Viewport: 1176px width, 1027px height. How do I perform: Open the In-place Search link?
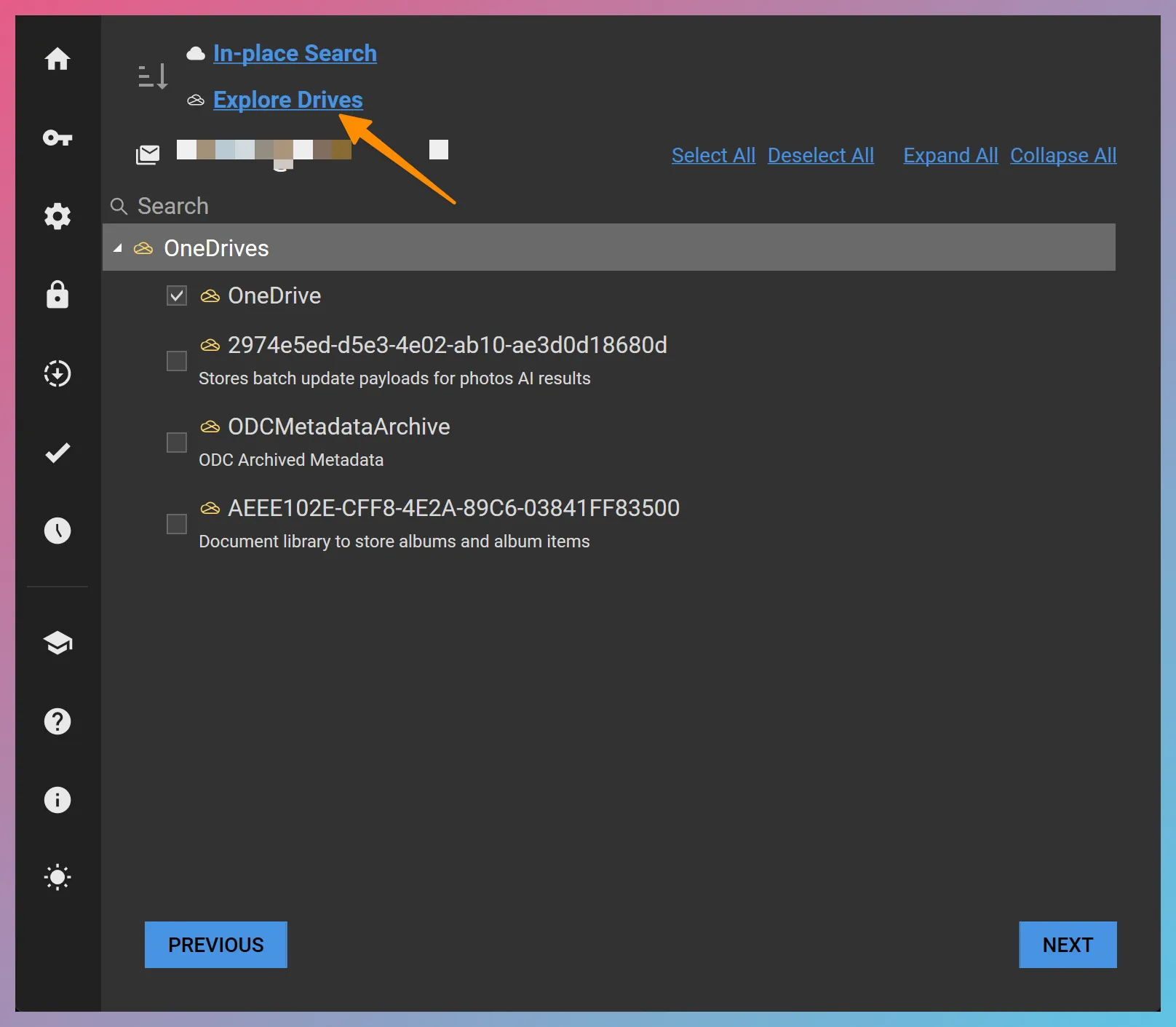(295, 53)
